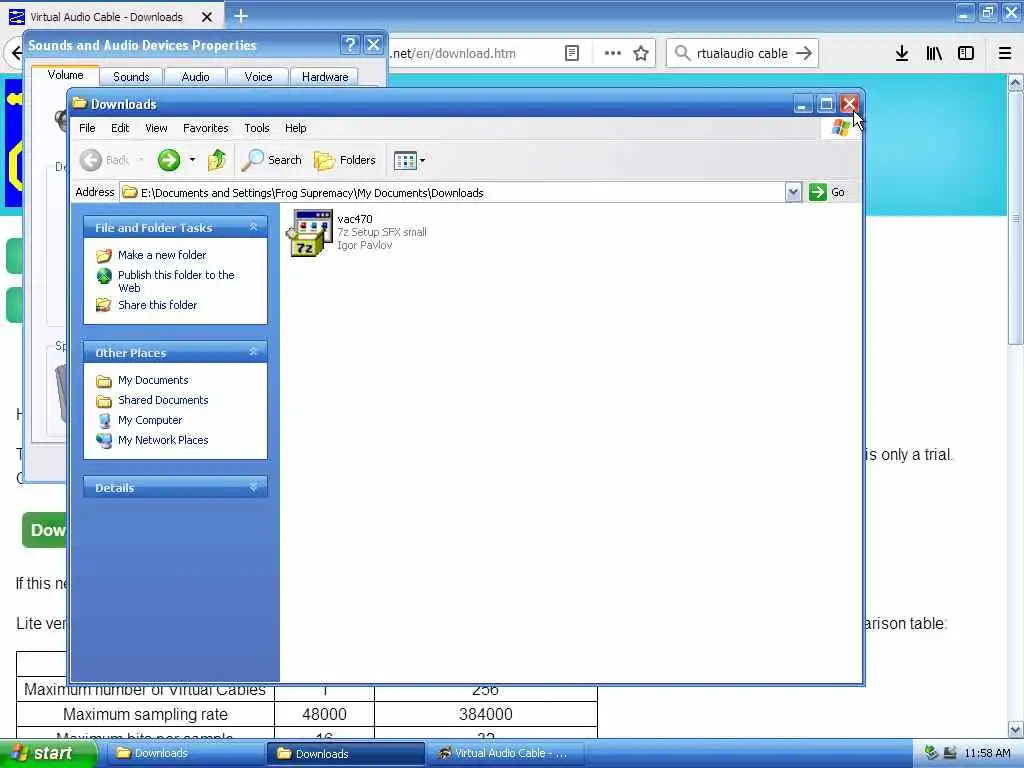The image size is (1024, 768).
Task: Click the search go arrow in Firefox
Action: coord(805,54)
